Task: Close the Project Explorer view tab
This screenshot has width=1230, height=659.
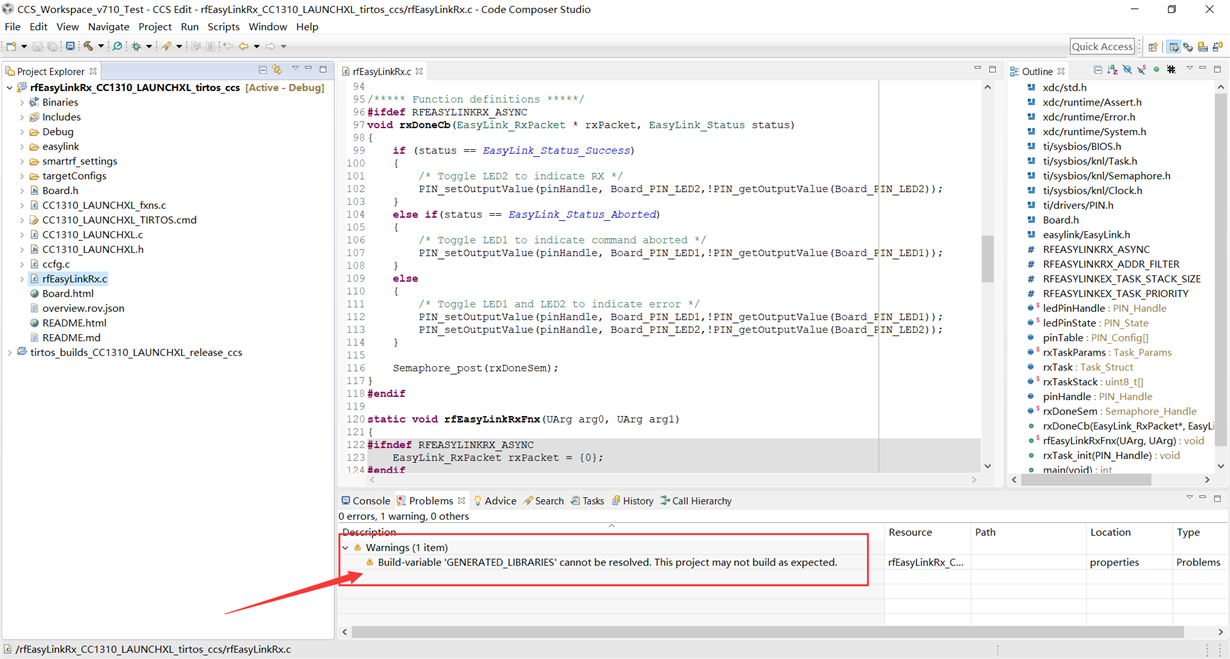Action: click(x=93, y=71)
